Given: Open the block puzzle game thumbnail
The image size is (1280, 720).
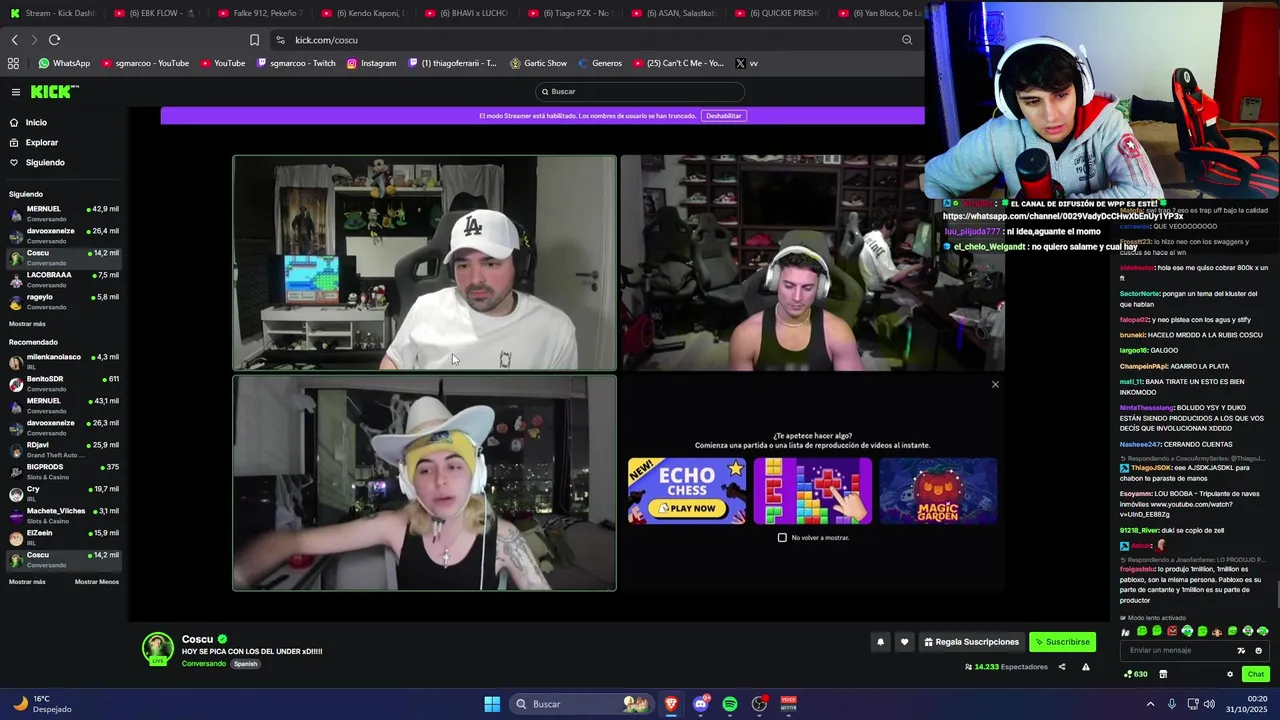Looking at the screenshot, I should tap(812, 491).
